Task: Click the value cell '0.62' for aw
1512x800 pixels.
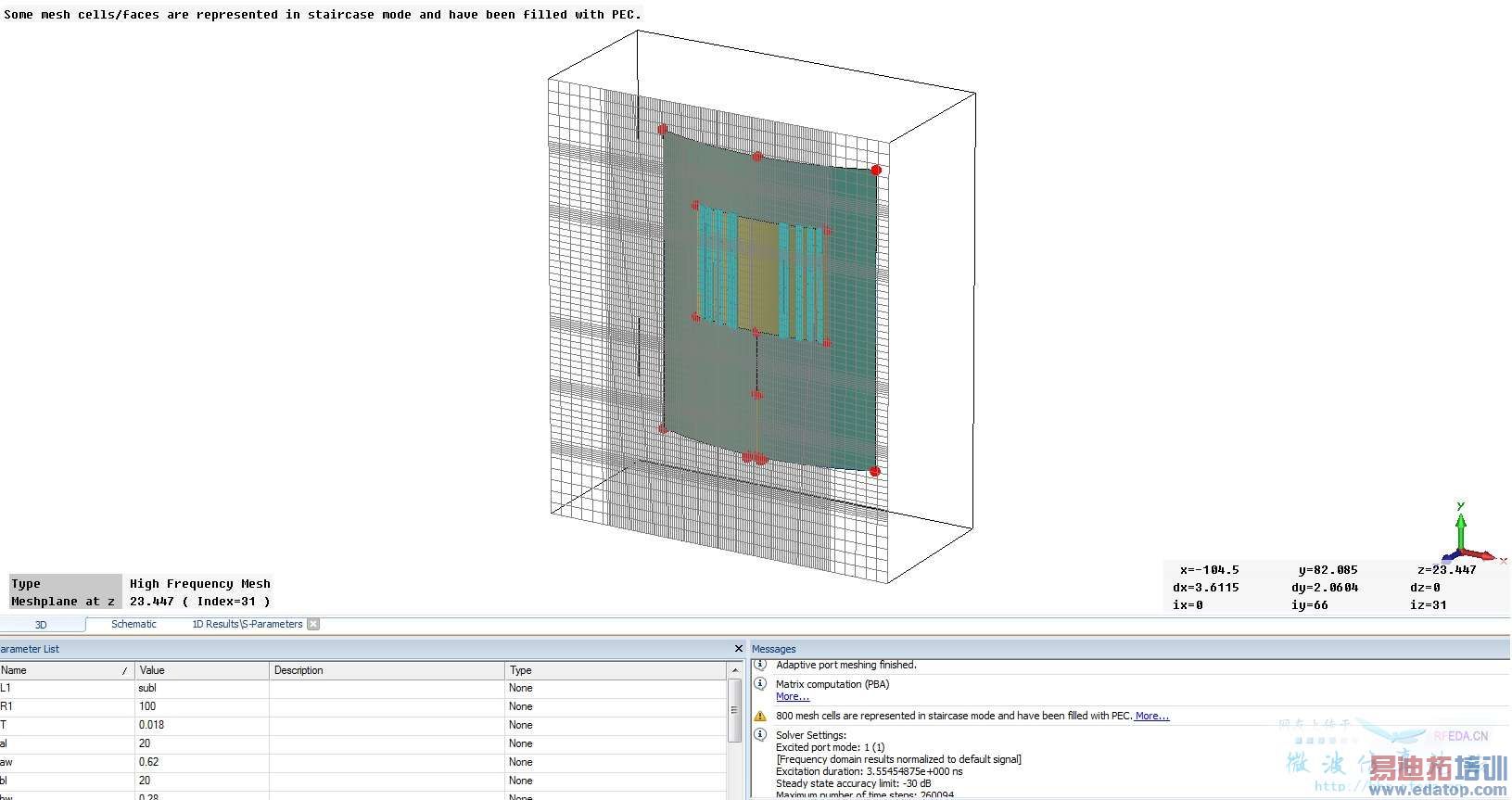Action: [x=202, y=762]
